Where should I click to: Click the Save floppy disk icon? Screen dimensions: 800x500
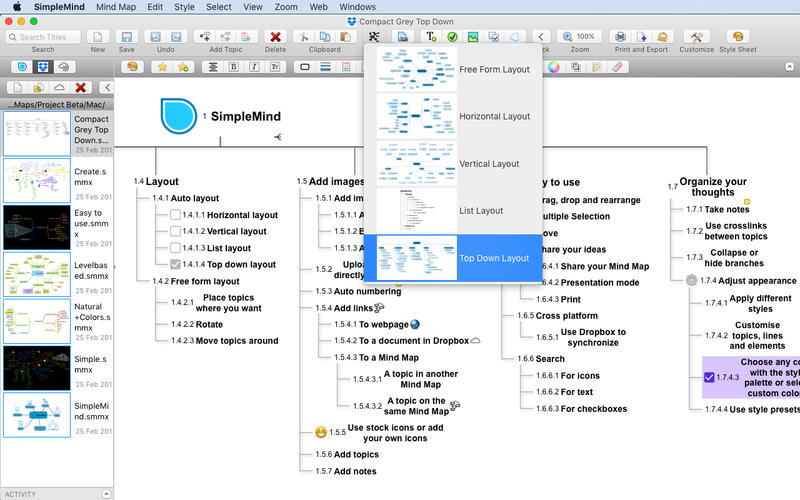tap(127, 37)
